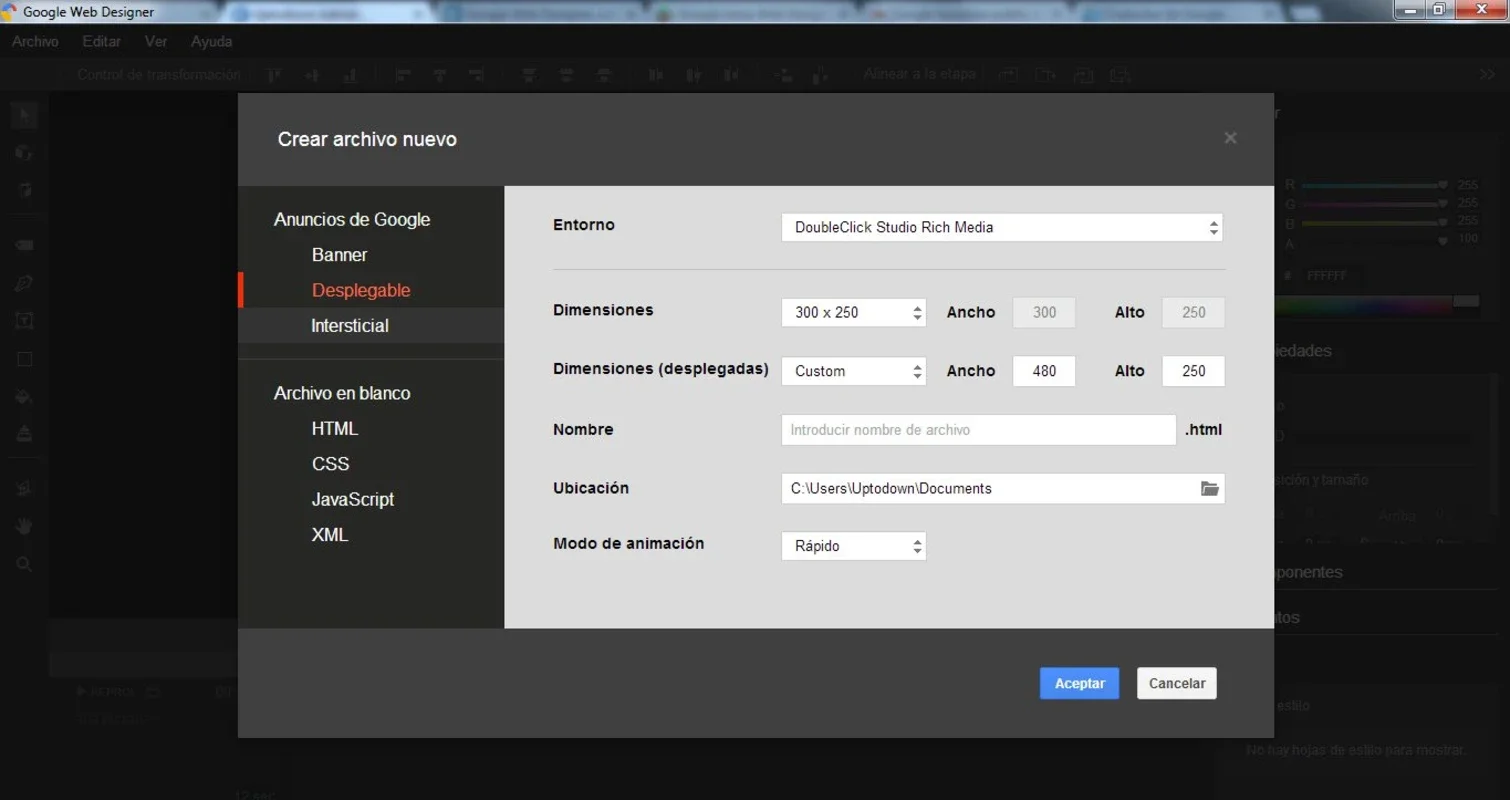This screenshot has width=1510, height=800.
Task: Open the Ayuda menu
Action: [x=211, y=42]
